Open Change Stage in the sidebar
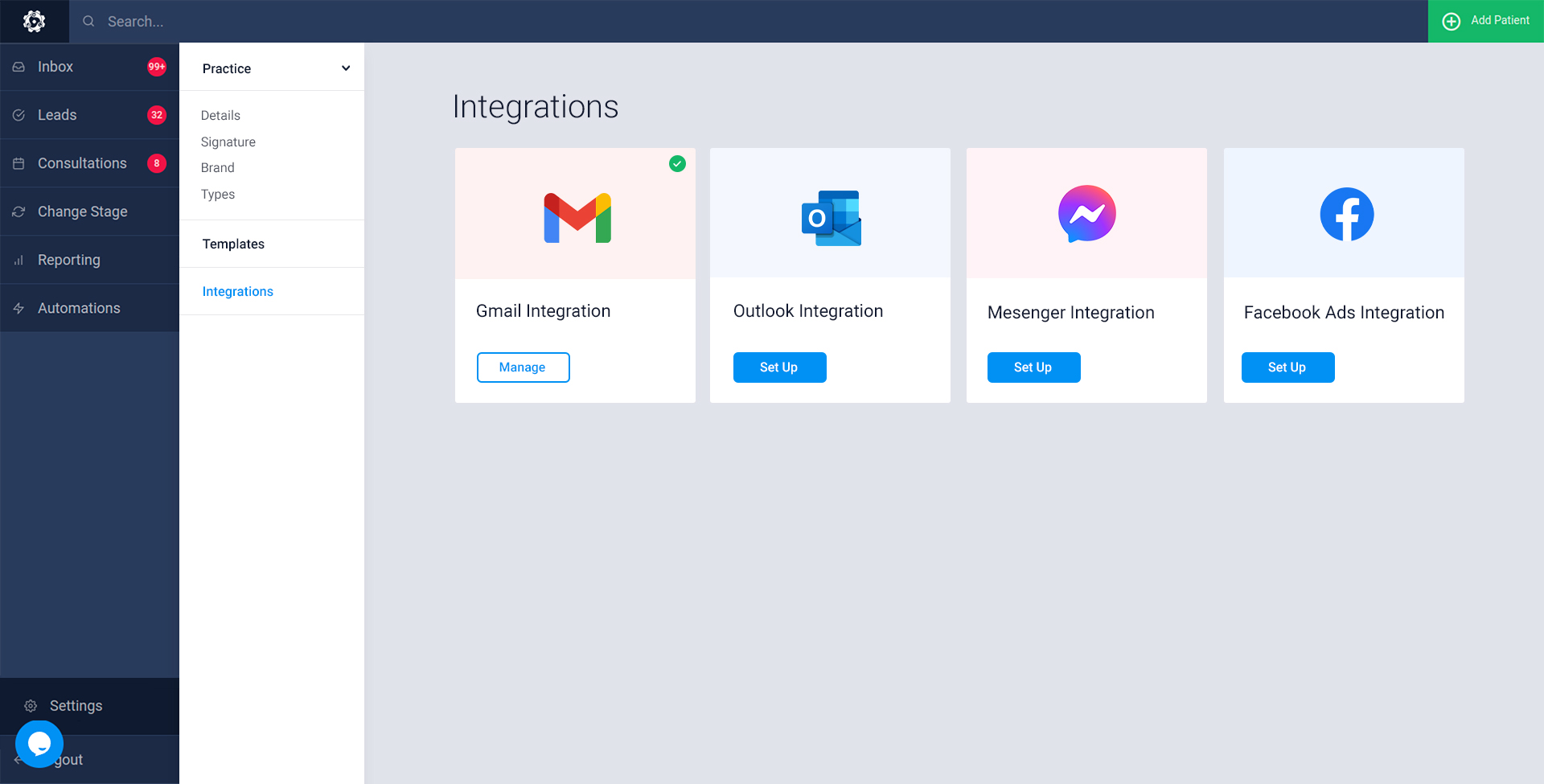 pos(89,211)
